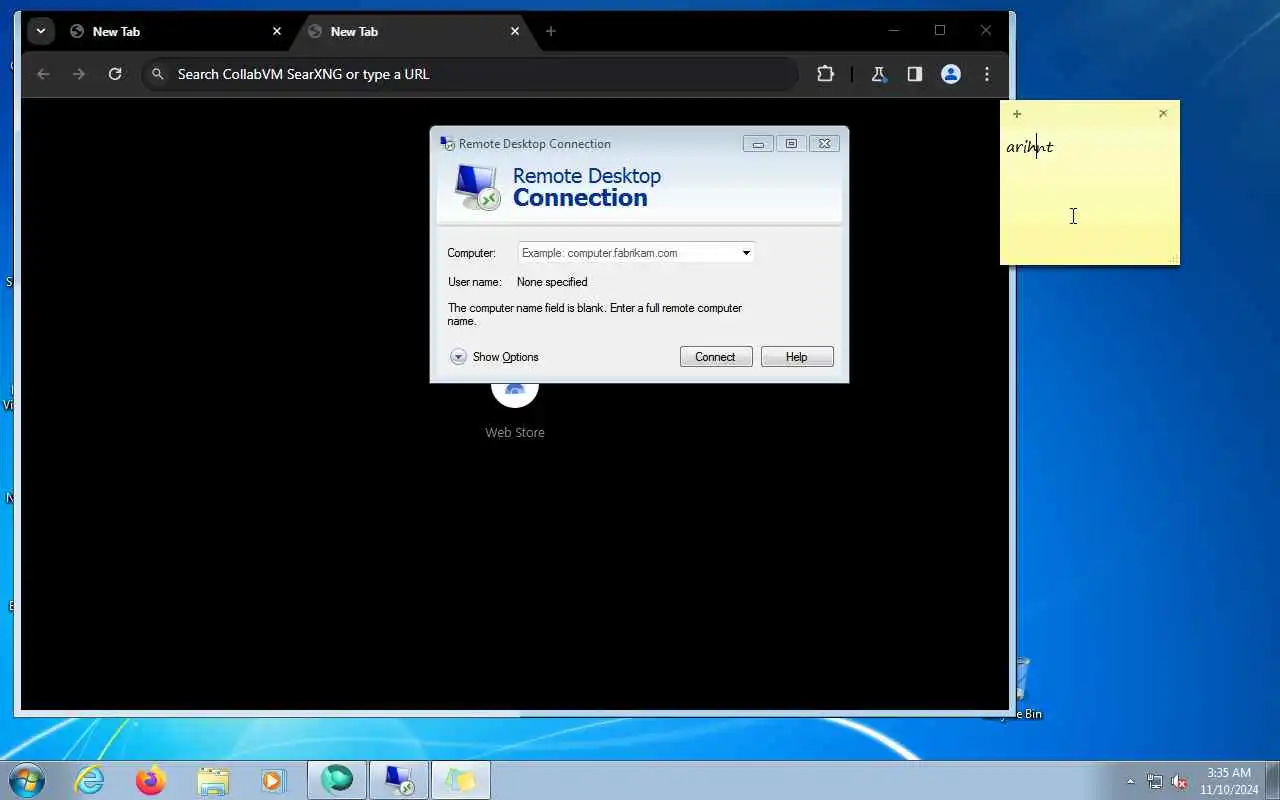Focus the Chrome address search bar
This screenshot has width=1280, height=800.
pyautogui.click(x=470, y=74)
